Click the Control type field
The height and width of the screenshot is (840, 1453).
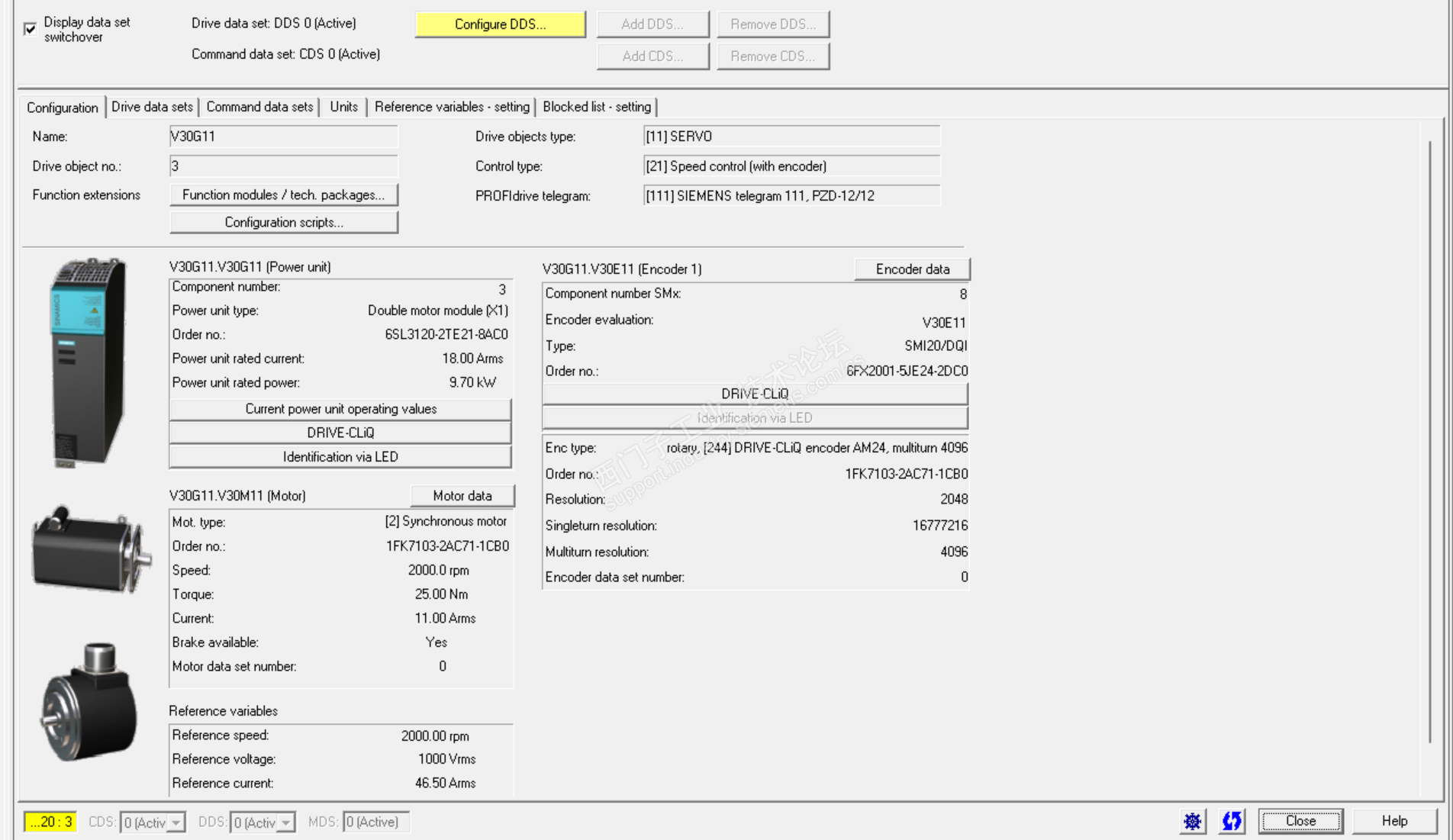tap(791, 166)
